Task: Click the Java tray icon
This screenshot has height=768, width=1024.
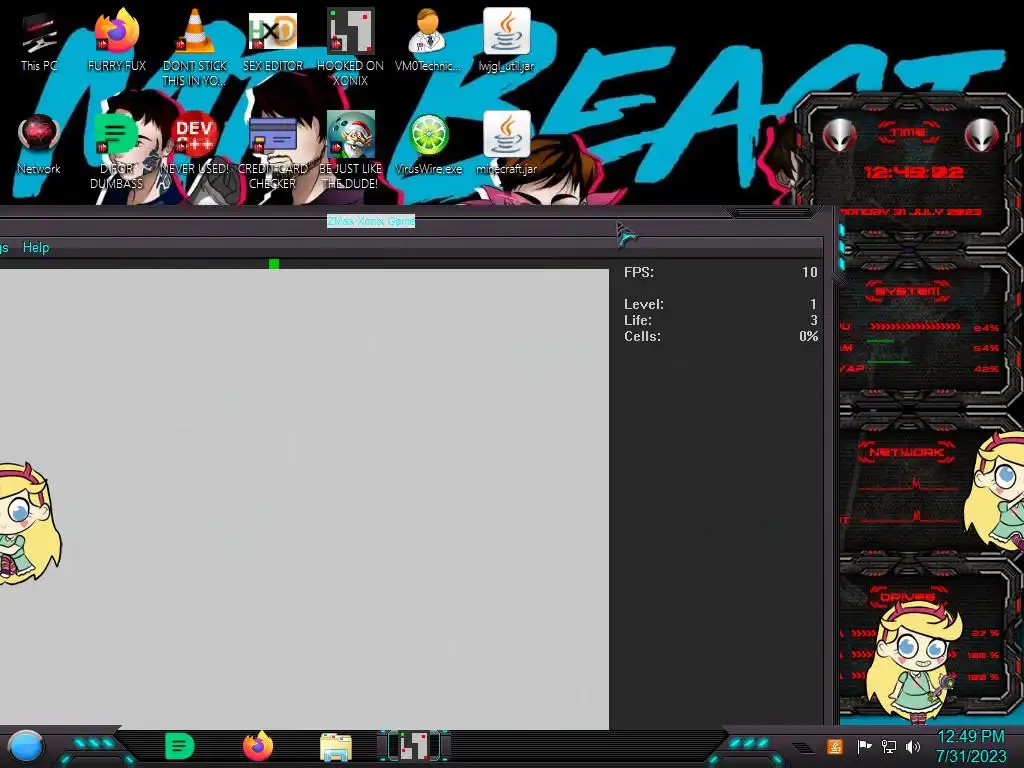Action: pos(835,746)
